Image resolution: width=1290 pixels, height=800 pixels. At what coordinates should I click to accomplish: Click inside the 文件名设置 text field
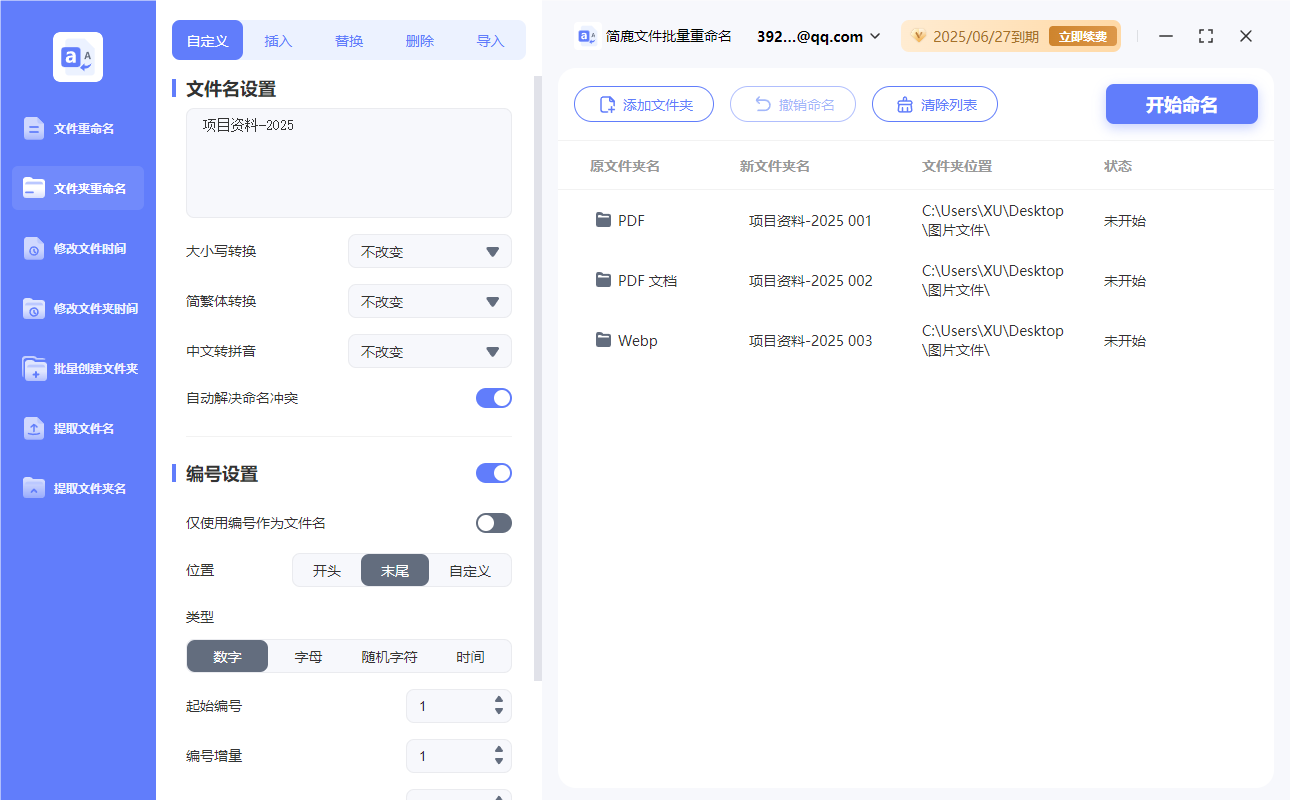pos(348,160)
